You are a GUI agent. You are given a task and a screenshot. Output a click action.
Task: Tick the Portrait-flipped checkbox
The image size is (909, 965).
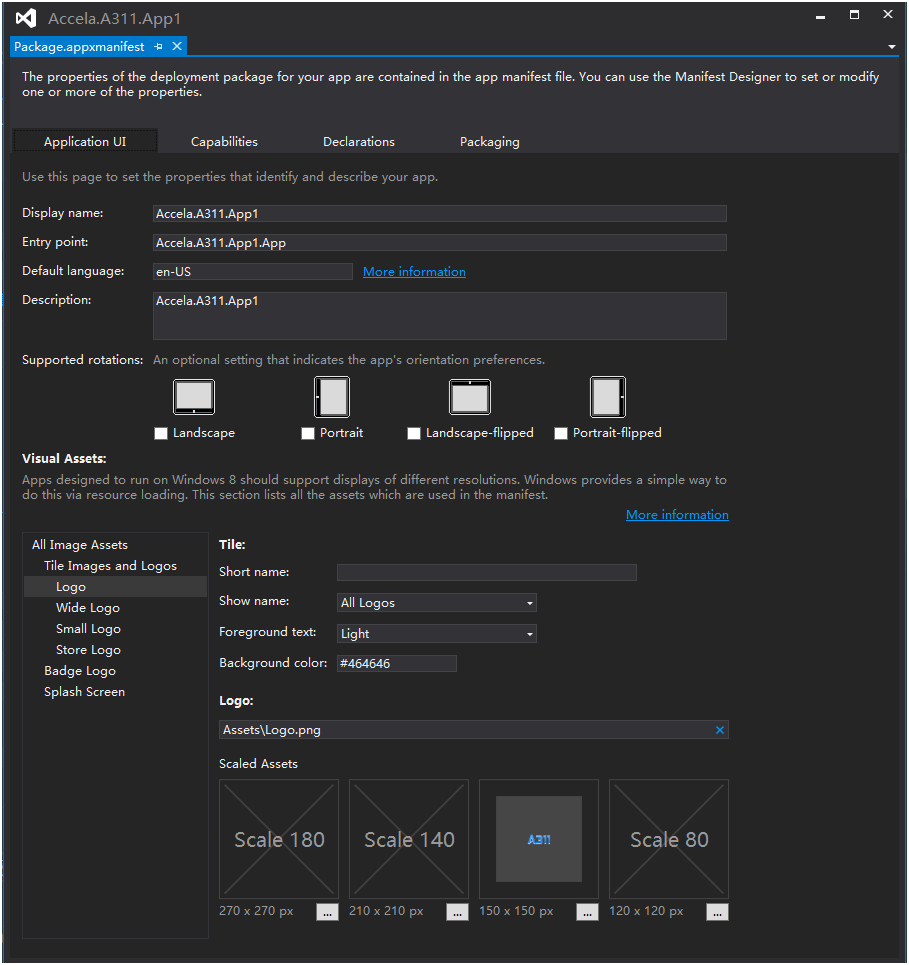[561, 434]
